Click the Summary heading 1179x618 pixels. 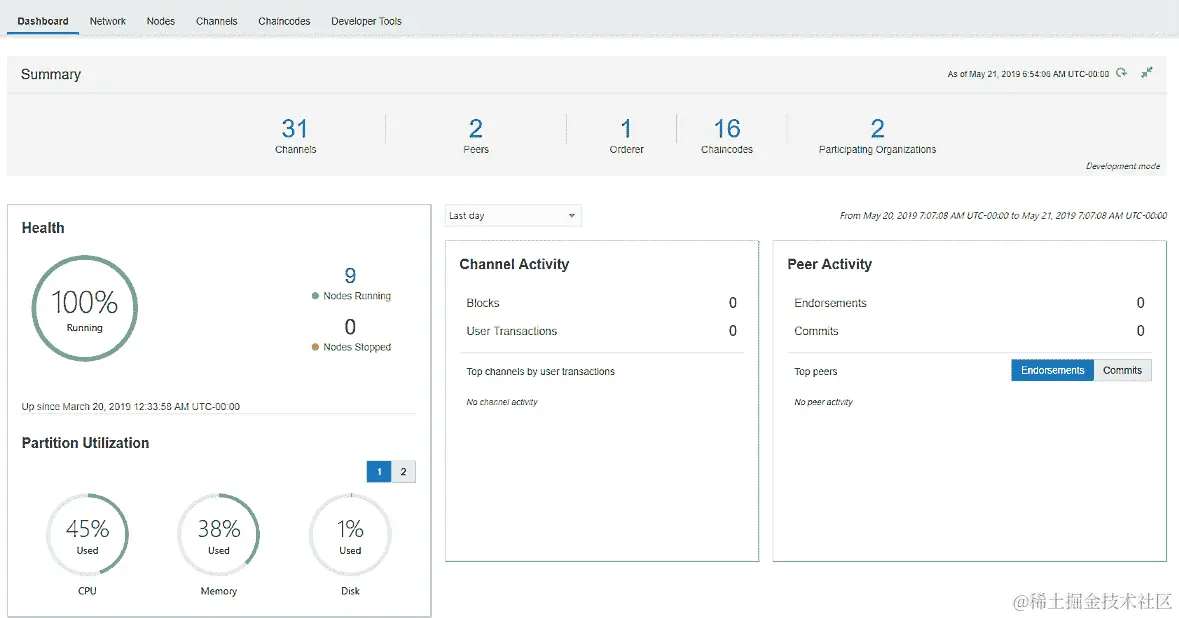[x=50, y=74]
